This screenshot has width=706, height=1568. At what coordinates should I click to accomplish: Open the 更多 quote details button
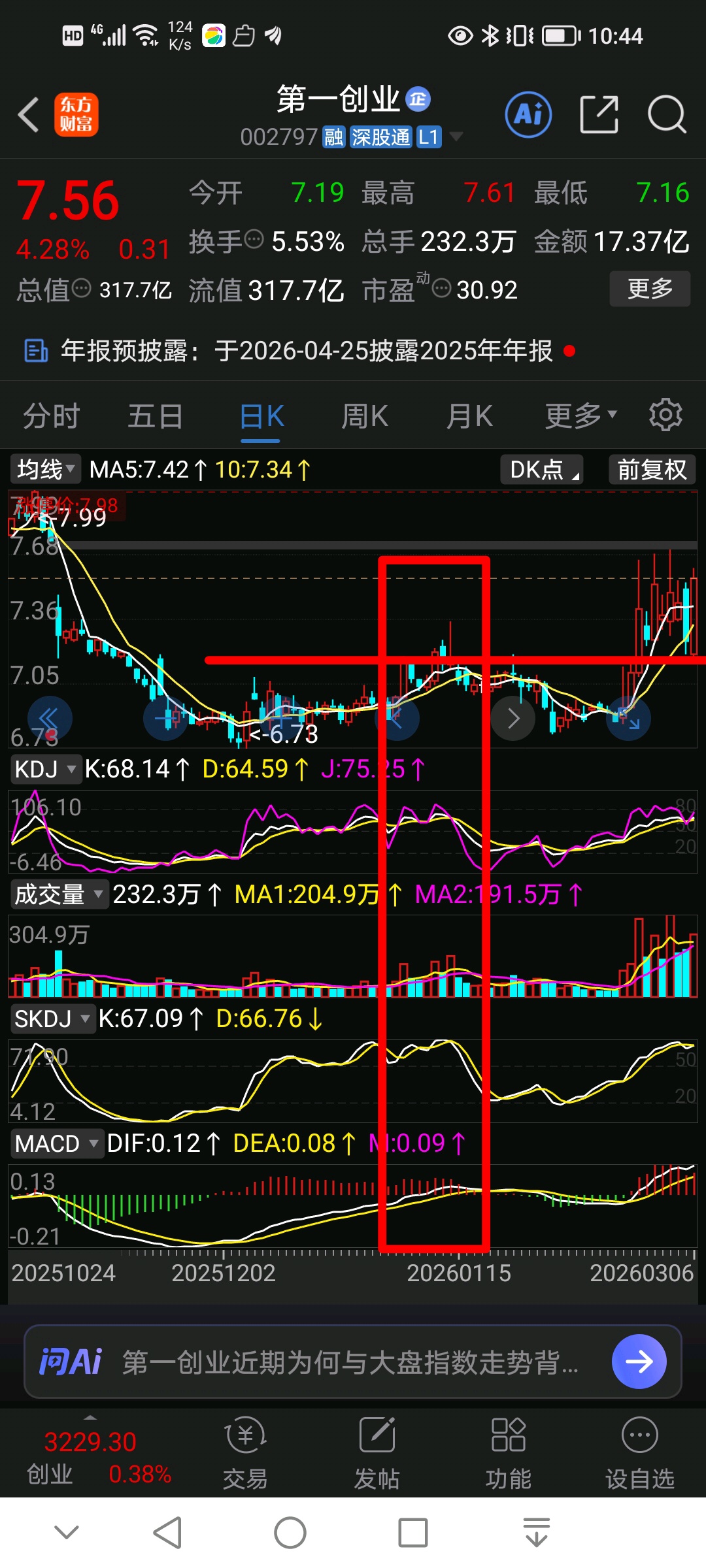tap(650, 288)
